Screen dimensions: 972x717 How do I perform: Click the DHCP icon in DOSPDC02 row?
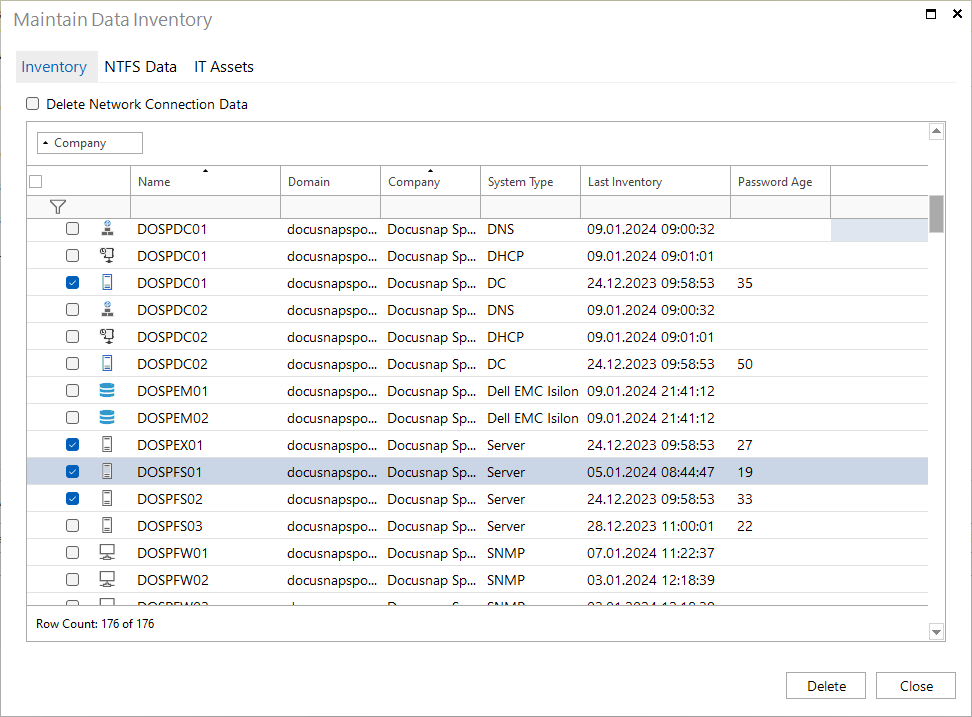pyautogui.click(x=107, y=337)
